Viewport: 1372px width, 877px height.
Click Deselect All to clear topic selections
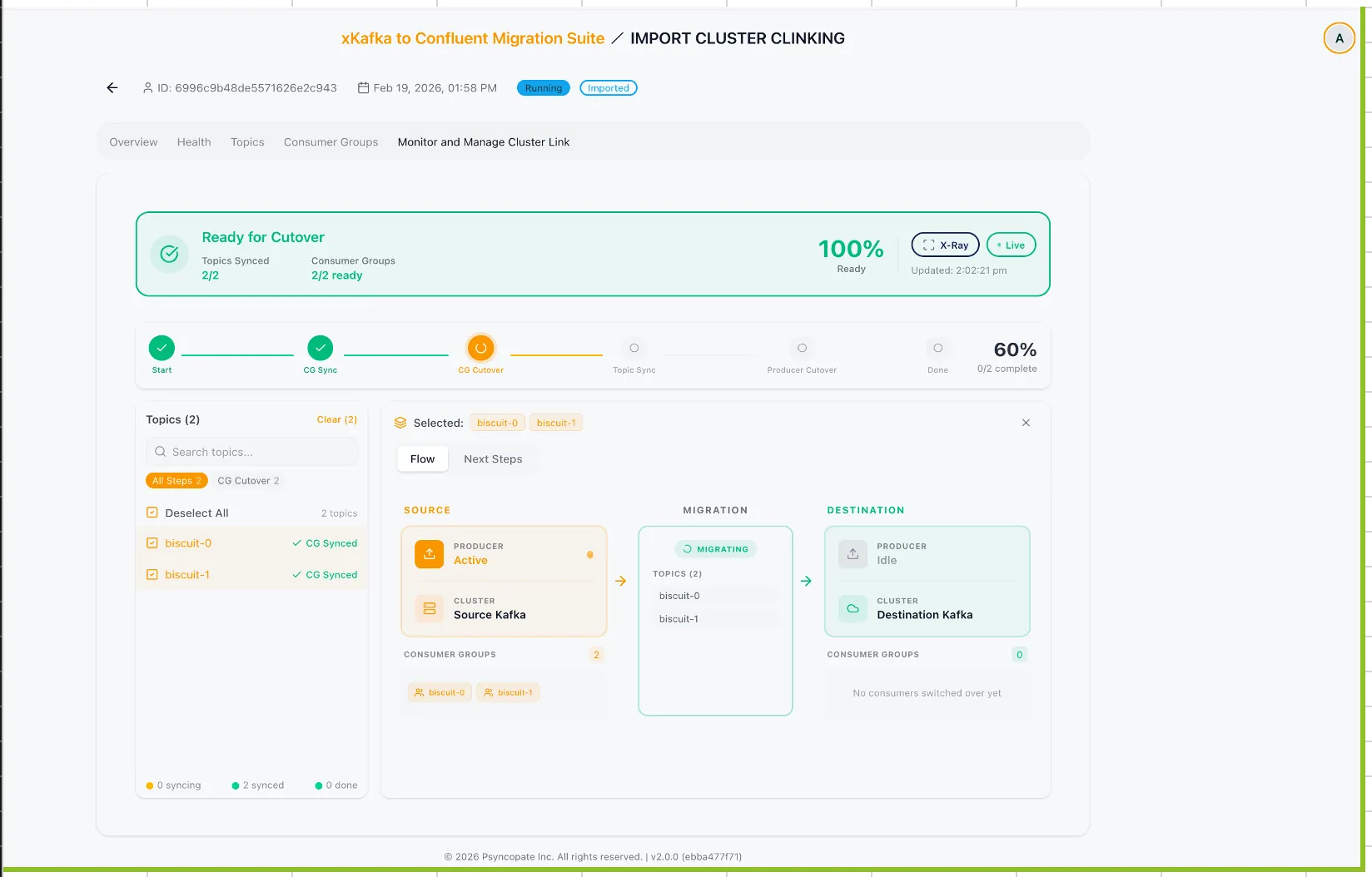[x=196, y=513]
